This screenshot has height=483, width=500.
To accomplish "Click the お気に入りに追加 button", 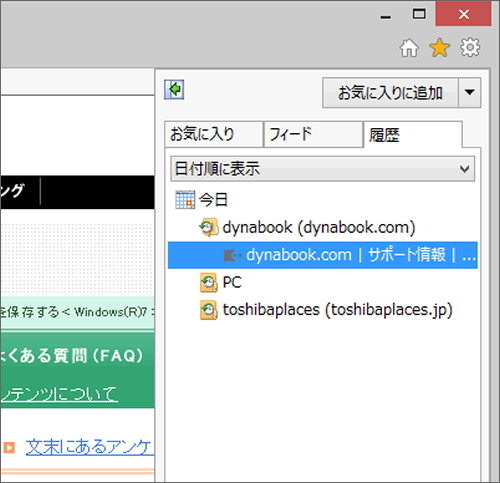I will click(390, 93).
